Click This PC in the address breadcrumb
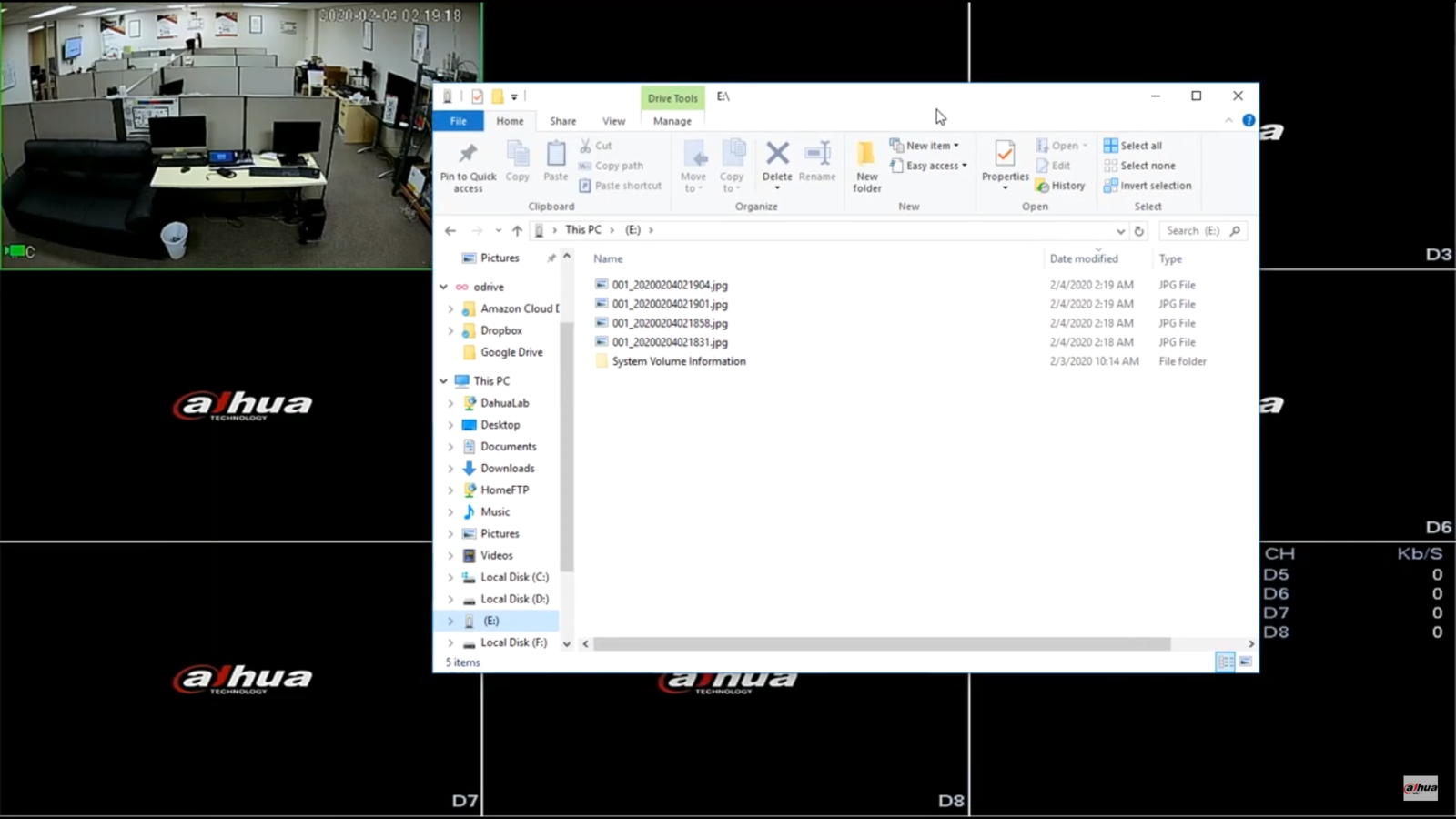This screenshot has height=819, width=1456. click(583, 230)
